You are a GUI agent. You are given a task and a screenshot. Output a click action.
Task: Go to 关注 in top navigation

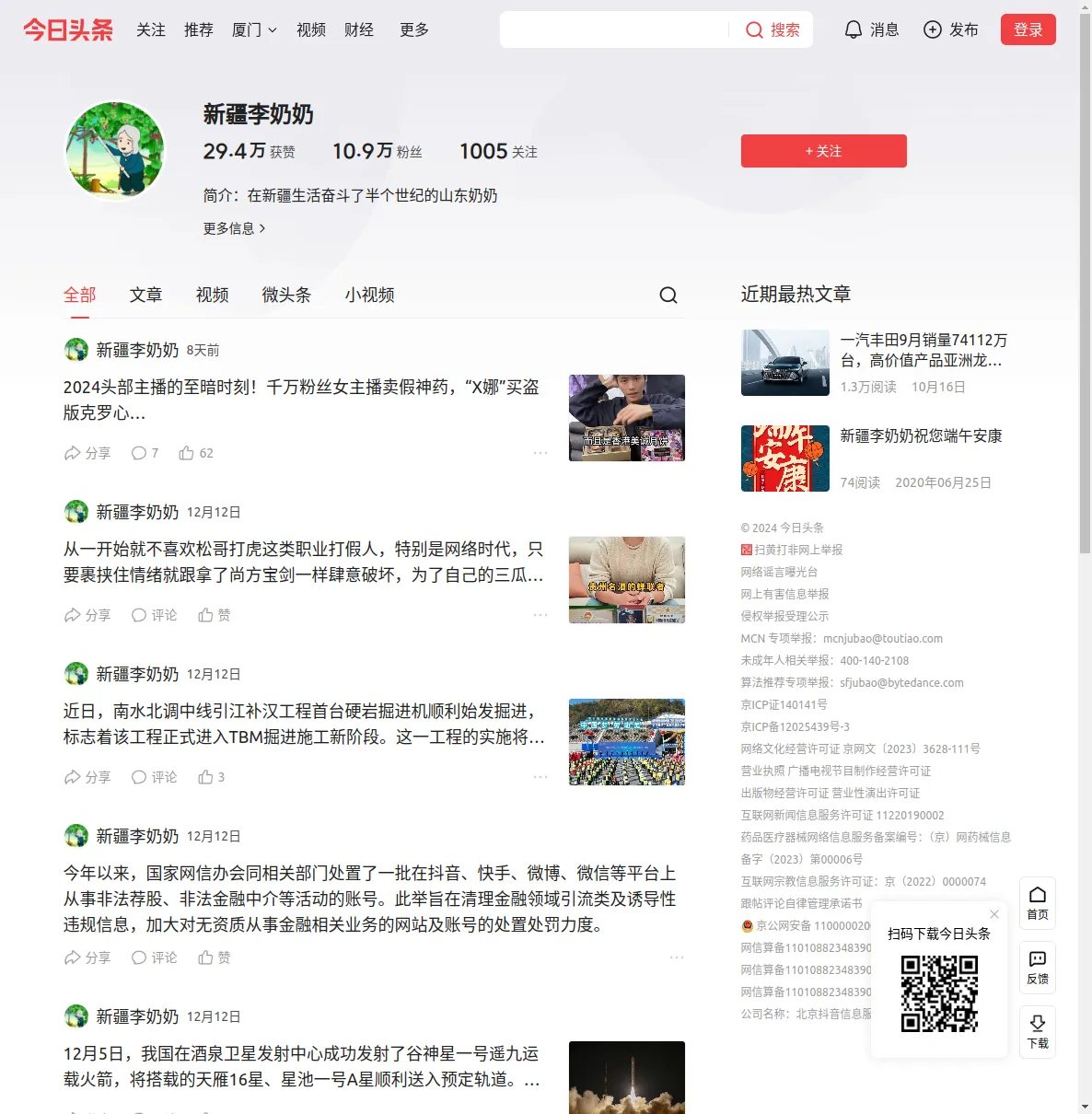(x=151, y=29)
